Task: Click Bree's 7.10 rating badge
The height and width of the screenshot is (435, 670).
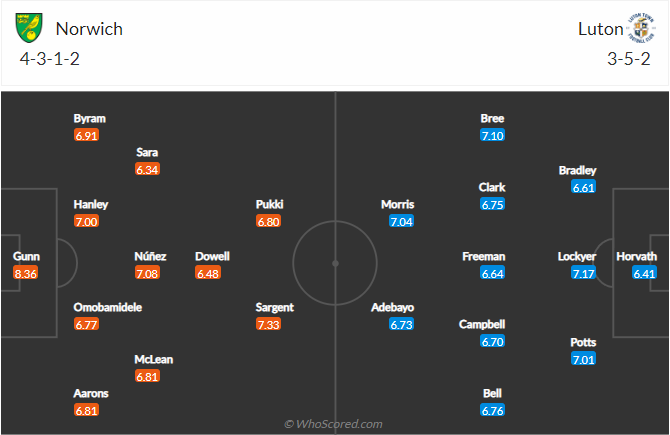Action: pos(493,135)
